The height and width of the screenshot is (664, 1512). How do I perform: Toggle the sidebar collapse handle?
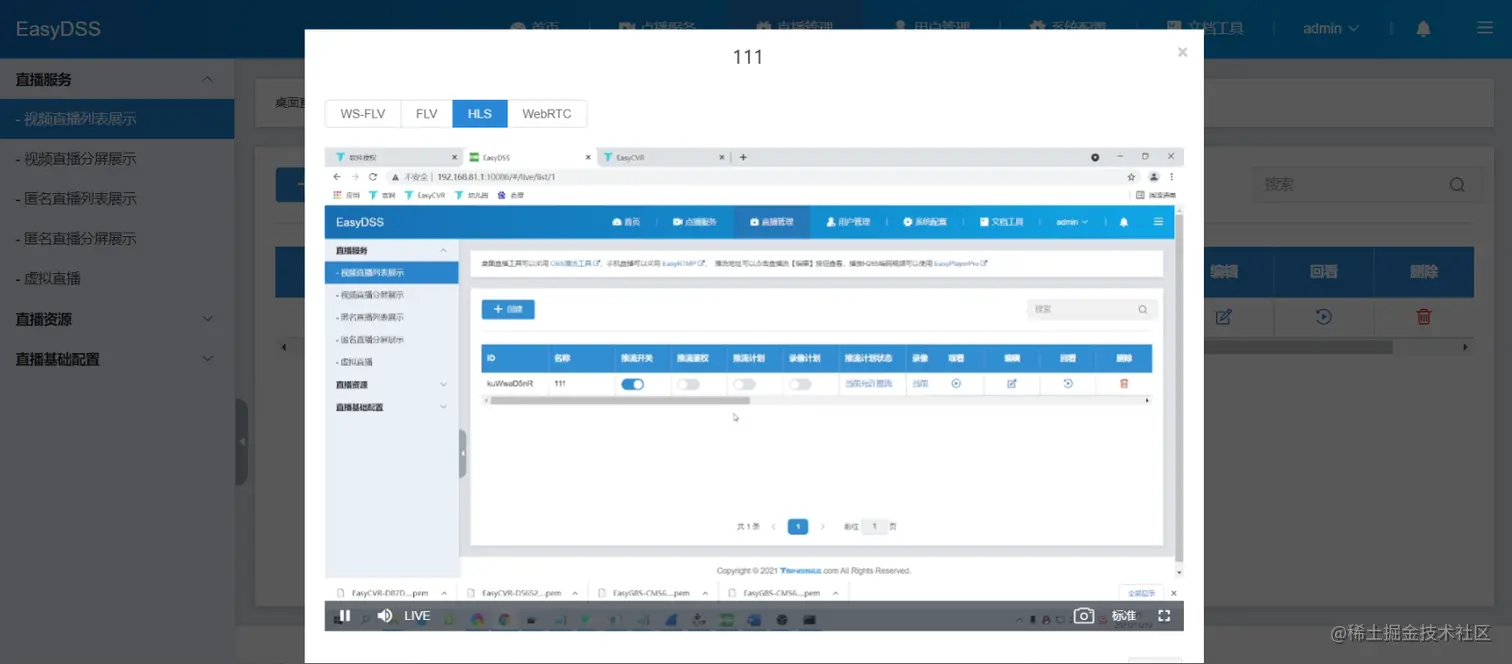pos(241,441)
